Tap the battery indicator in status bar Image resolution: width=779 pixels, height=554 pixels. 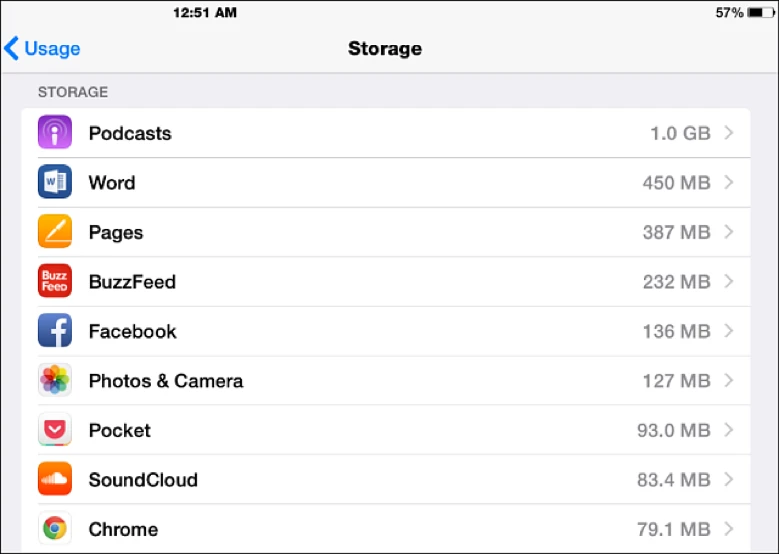coord(758,13)
